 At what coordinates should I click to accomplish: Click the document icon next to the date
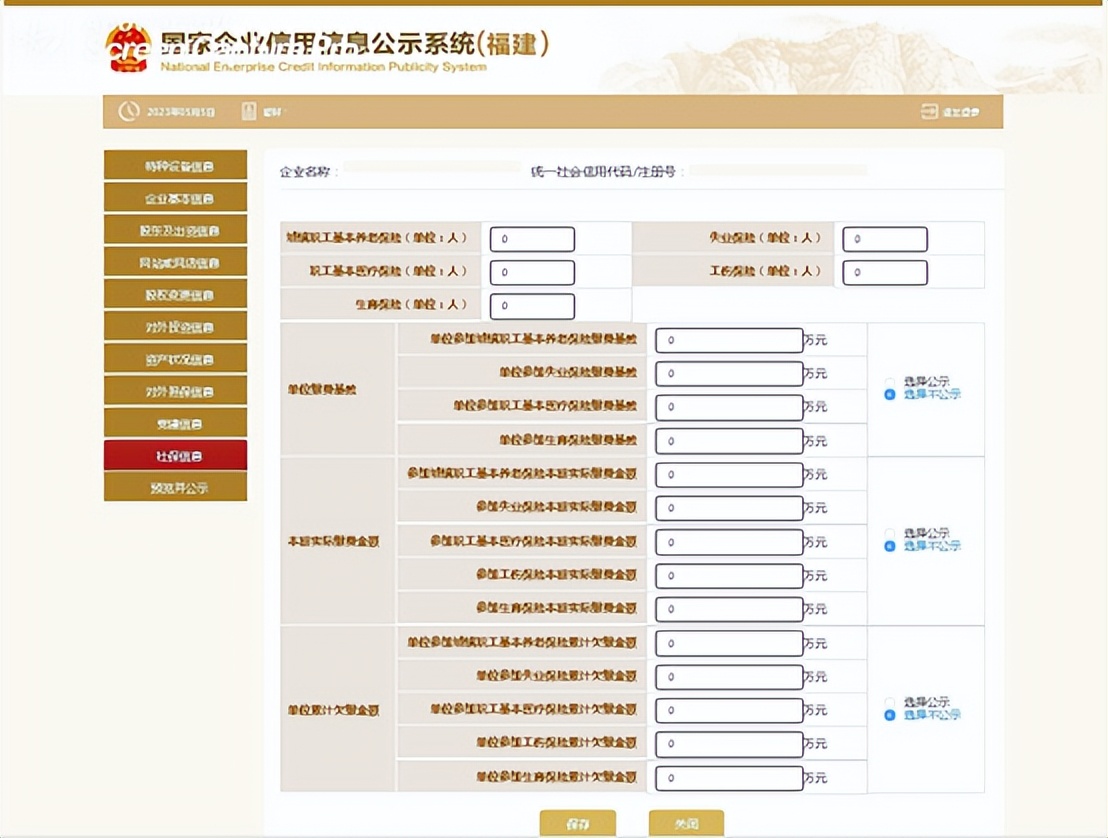pyautogui.click(x=249, y=112)
